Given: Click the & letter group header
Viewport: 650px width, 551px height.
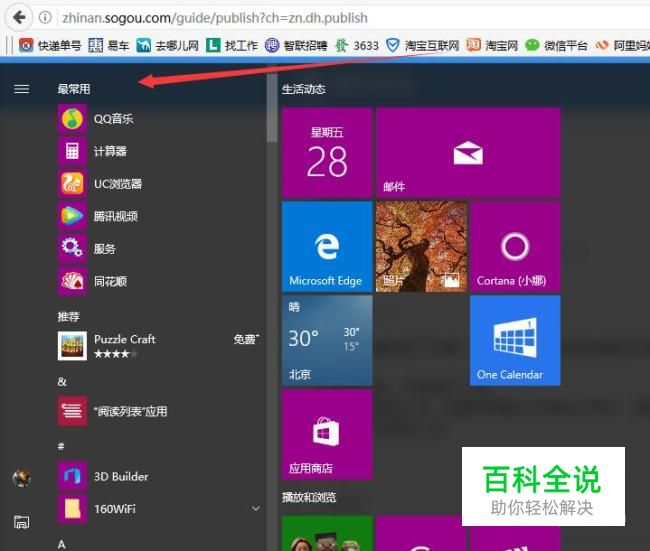Looking at the screenshot, I should (62, 381).
